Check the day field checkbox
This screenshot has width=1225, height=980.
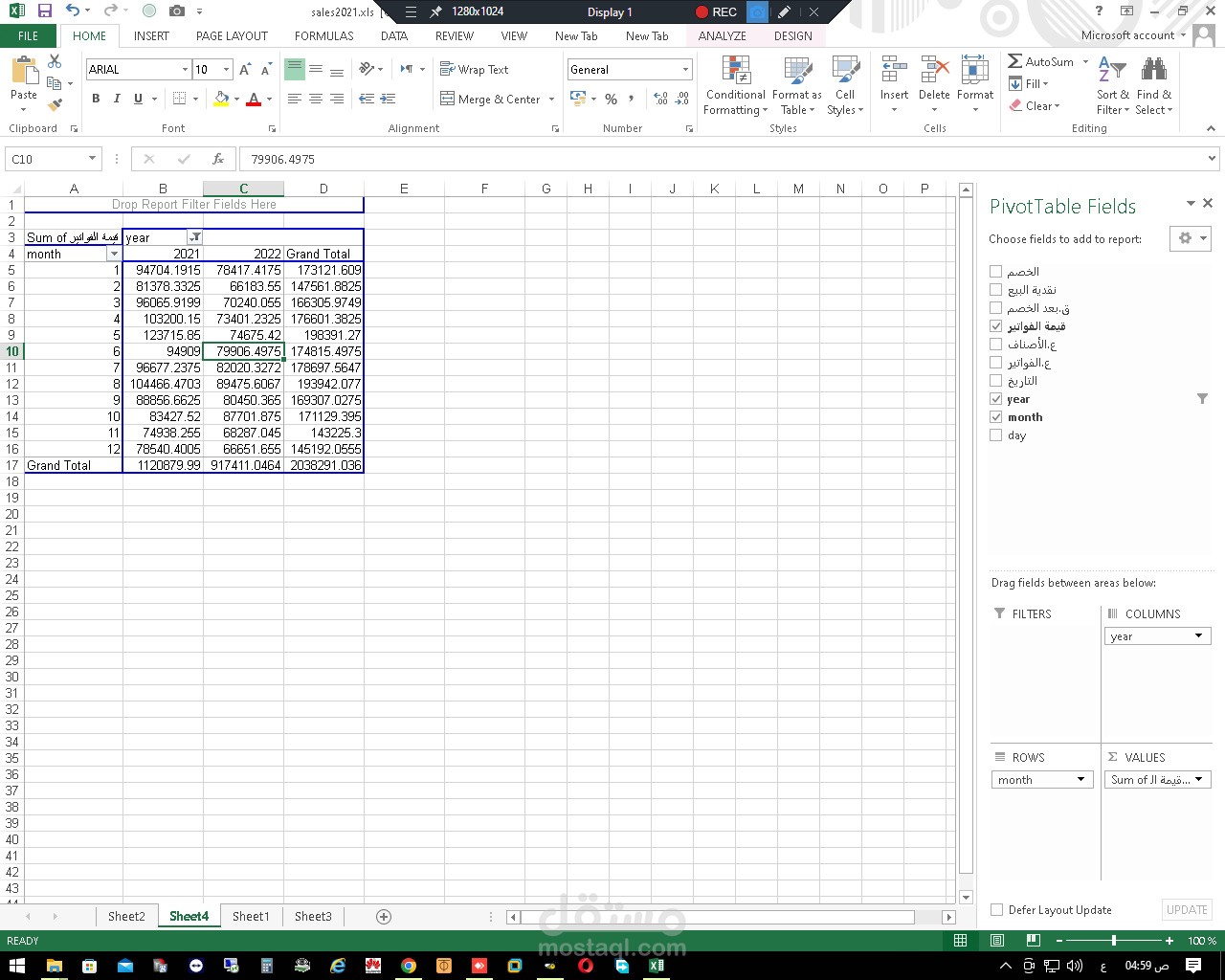[995, 435]
